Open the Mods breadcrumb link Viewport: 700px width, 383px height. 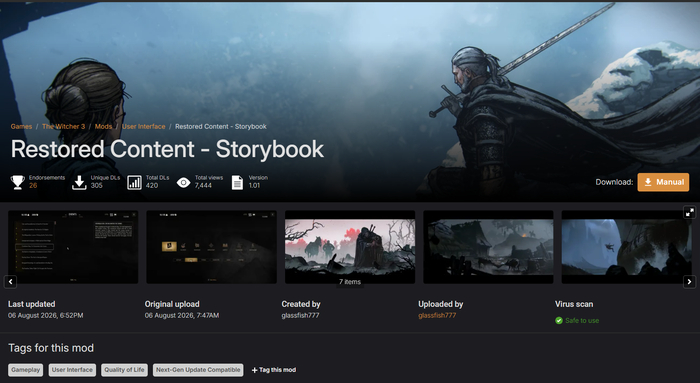tap(103, 126)
